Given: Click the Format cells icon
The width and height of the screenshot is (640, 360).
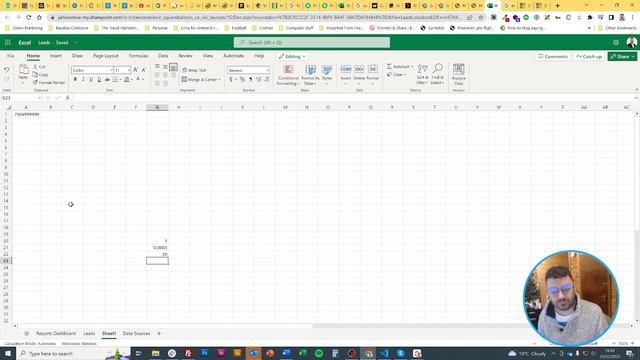Looking at the screenshot, I should tap(373, 70).
